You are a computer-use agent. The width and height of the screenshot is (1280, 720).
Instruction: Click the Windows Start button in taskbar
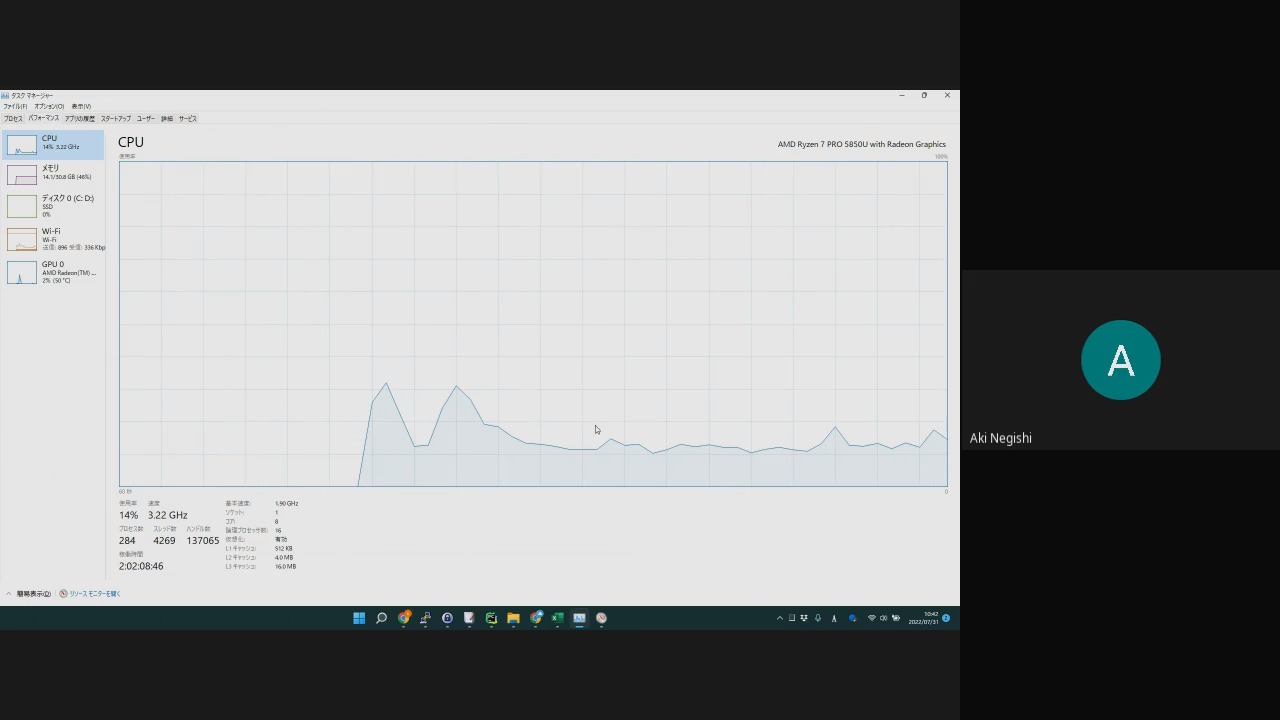[x=359, y=618]
